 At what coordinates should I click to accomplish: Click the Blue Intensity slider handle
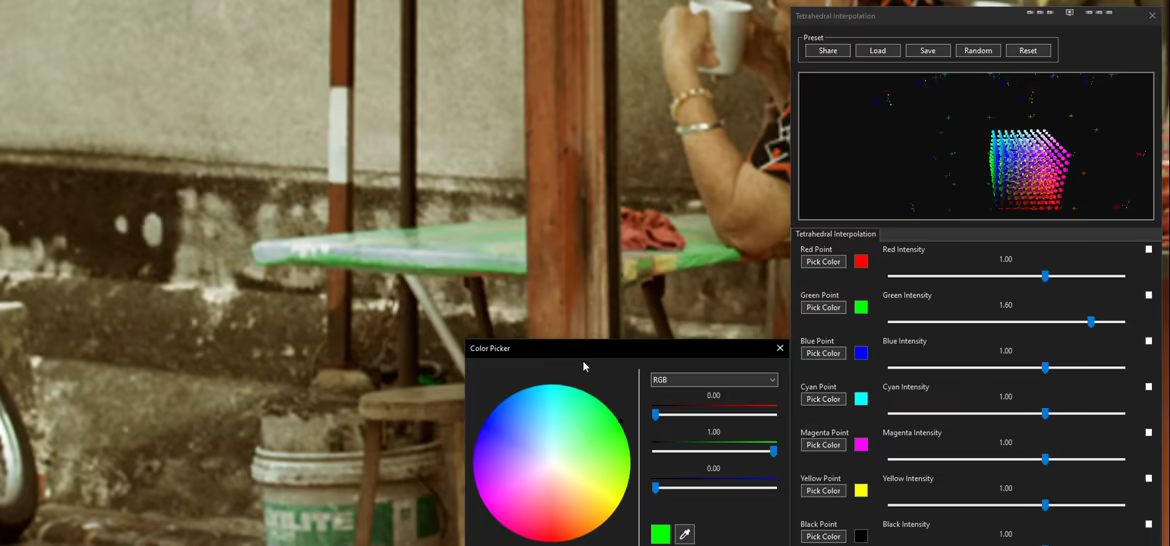1045,368
